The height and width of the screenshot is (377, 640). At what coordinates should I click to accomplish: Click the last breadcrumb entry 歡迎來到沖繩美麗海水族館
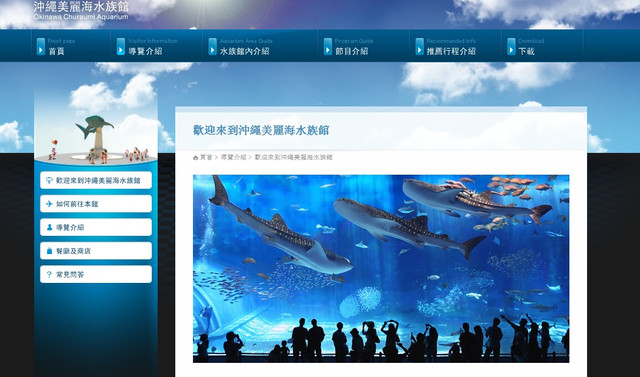tap(293, 157)
